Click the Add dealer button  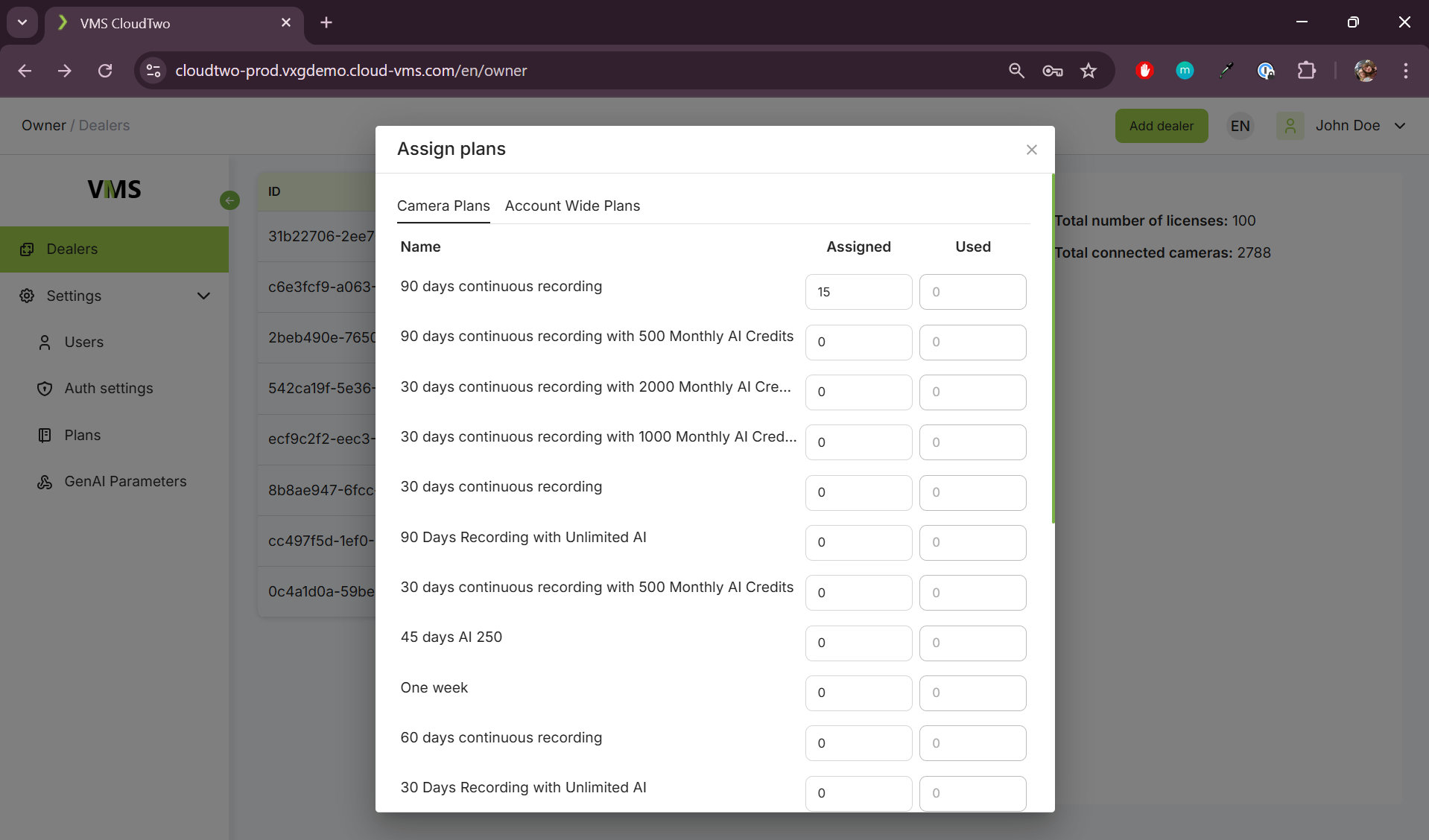(1161, 126)
